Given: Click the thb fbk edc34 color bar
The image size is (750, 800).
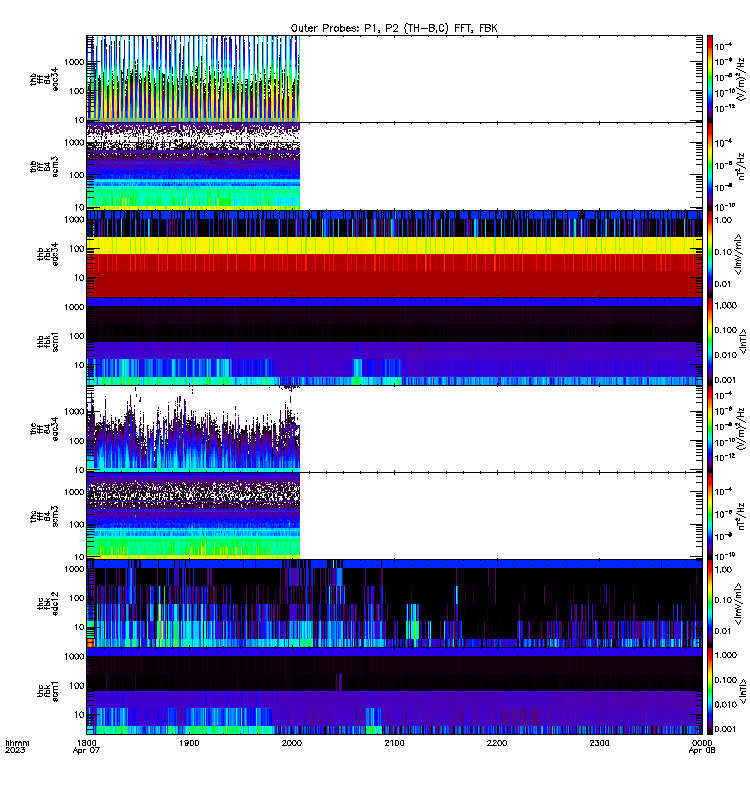Looking at the screenshot, I should coord(710,254).
